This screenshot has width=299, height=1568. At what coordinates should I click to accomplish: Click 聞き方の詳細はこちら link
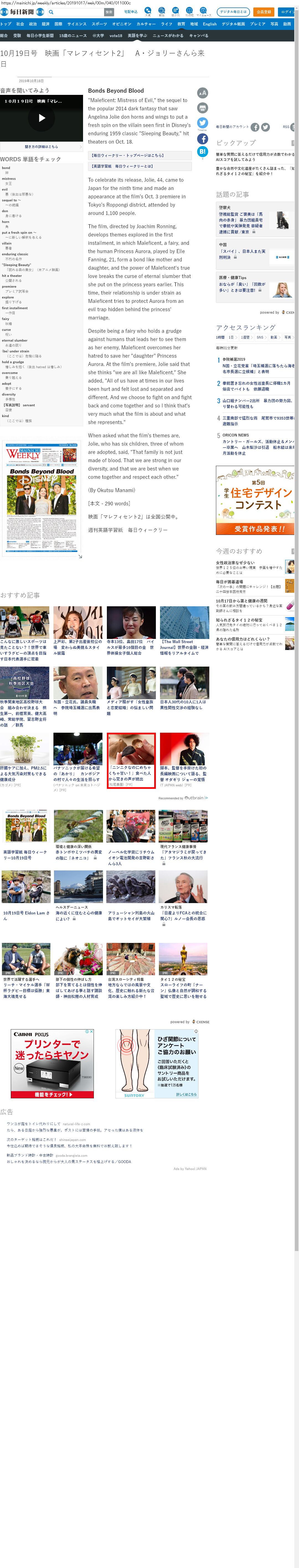click(x=42, y=147)
